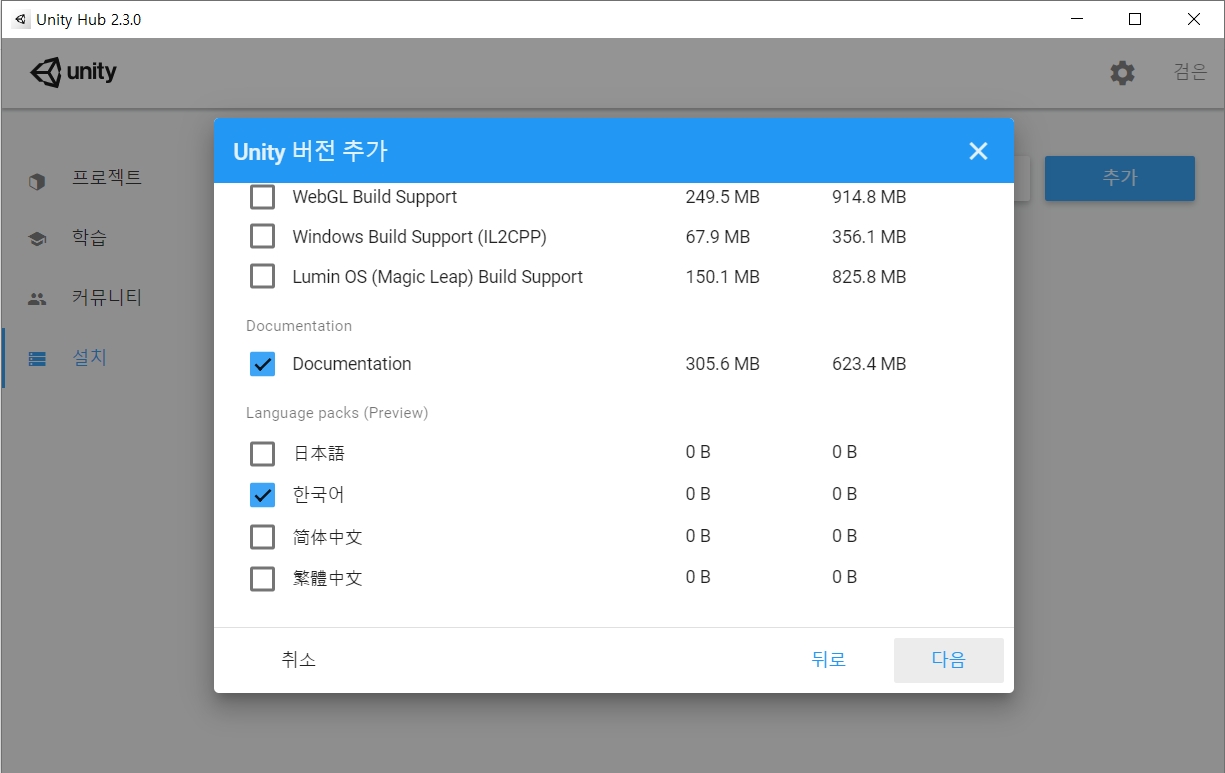
Task: Click the projects cube icon in the sidebar
Action: [37, 181]
